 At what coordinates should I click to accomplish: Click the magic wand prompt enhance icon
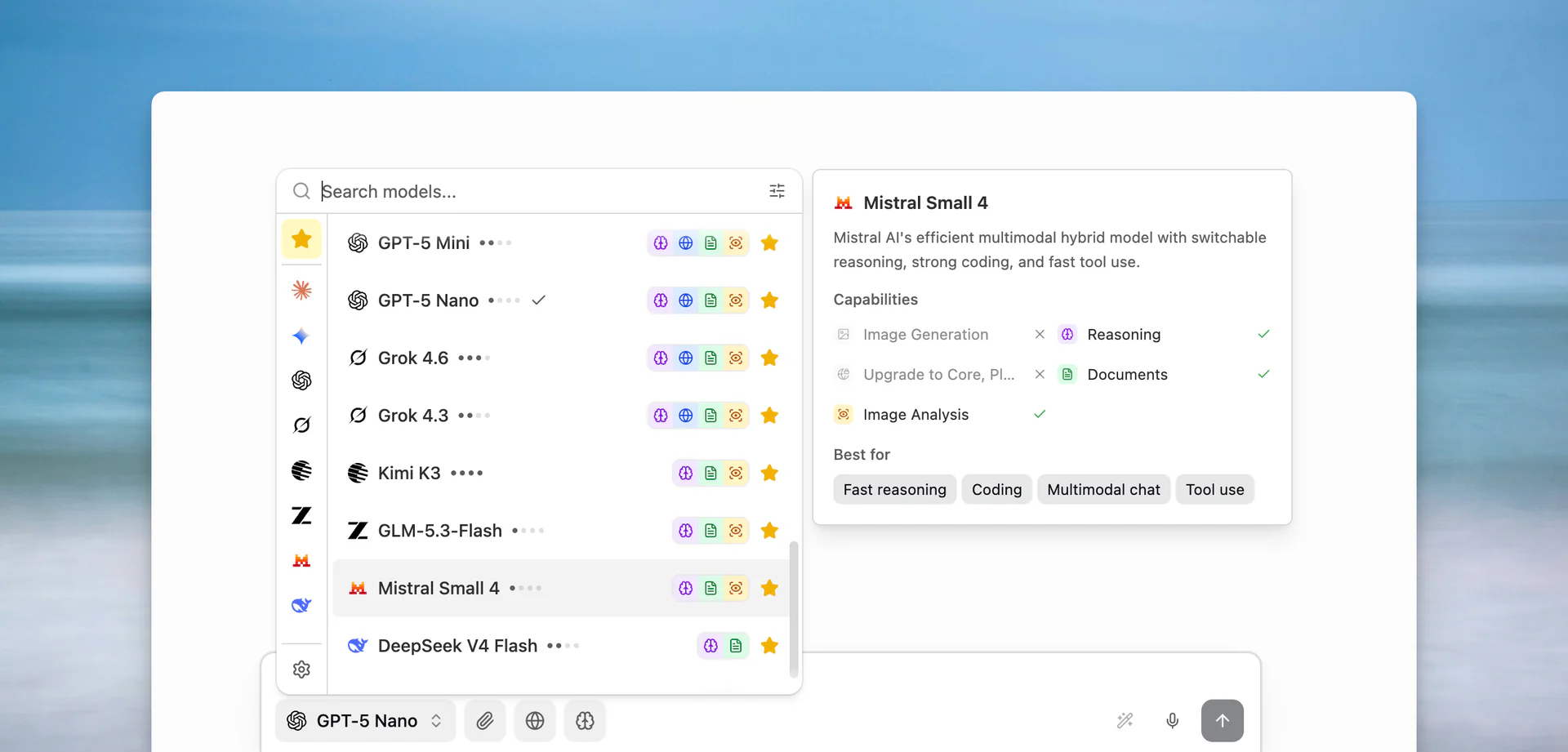pos(1125,720)
